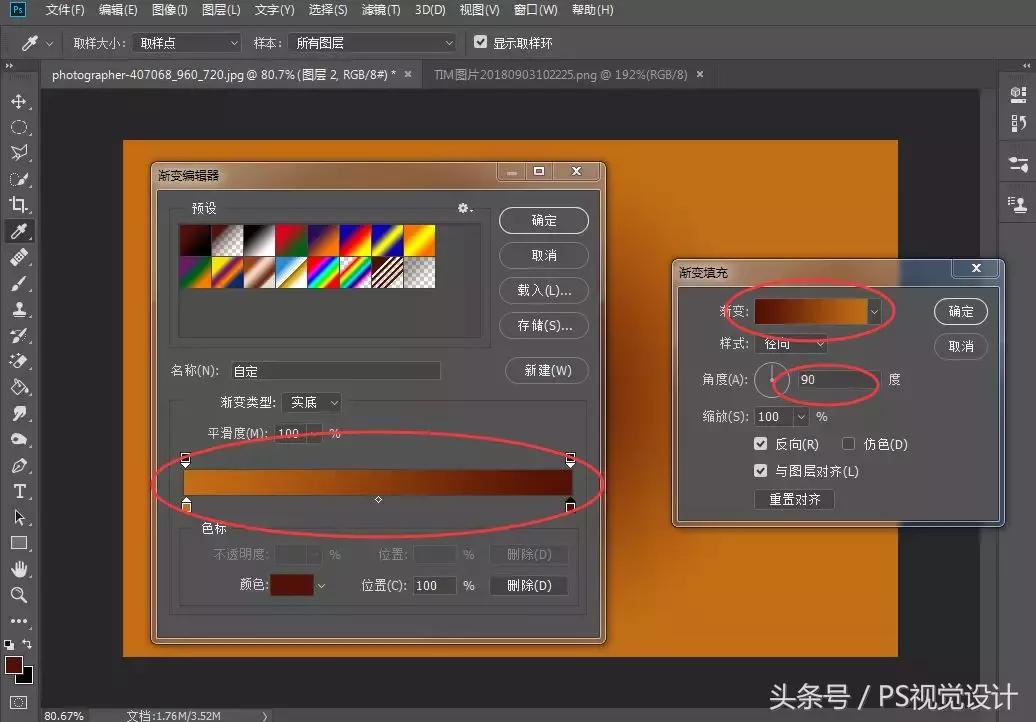Open the 渐变类型 dropdown showing 实底
Image resolution: width=1036 pixels, height=722 pixels.
coord(311,402)
